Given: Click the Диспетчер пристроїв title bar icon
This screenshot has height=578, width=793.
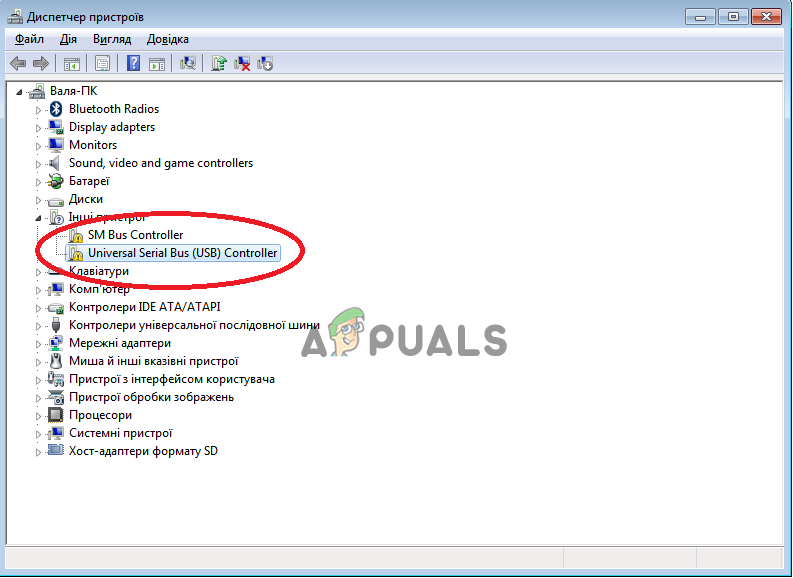Looking at the screenshot, I should tap(15, 17).
